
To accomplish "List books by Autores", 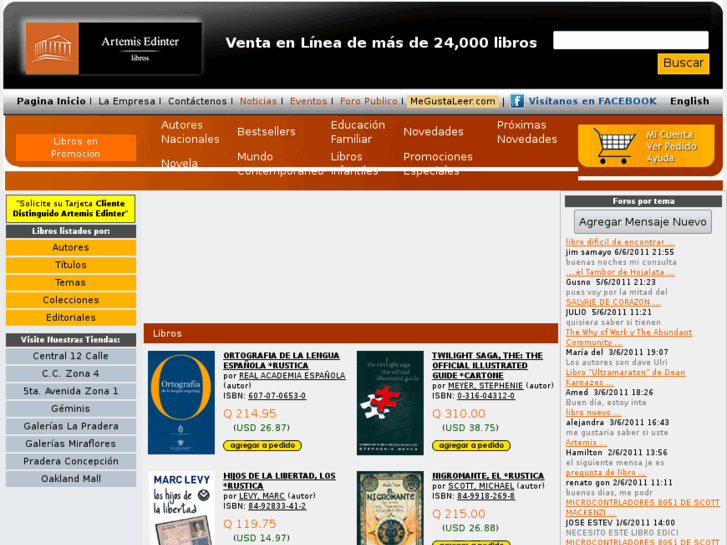I will [x=70, y=248].
